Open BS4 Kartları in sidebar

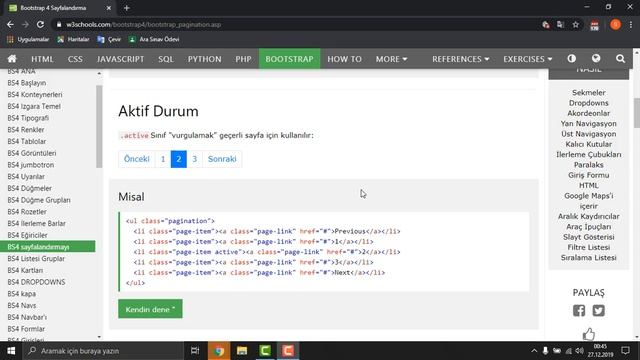pos(25,271)
